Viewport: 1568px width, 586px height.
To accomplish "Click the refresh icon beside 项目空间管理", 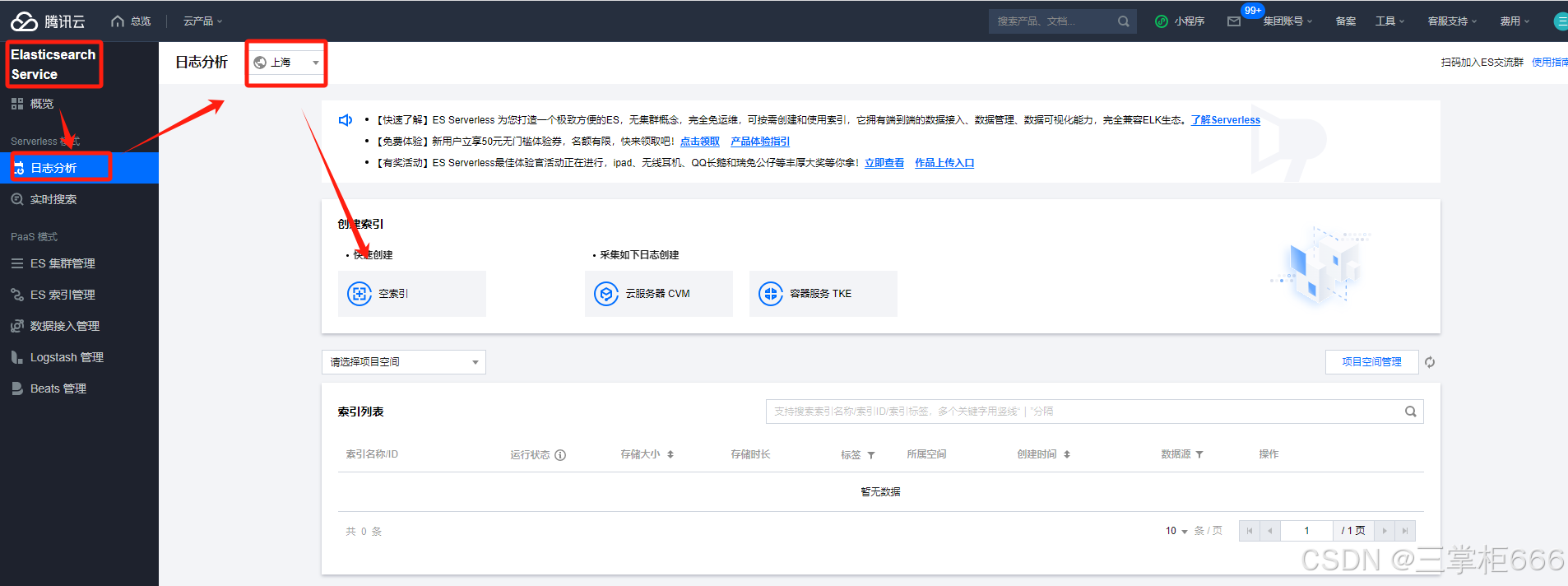I will point(1430,362).
